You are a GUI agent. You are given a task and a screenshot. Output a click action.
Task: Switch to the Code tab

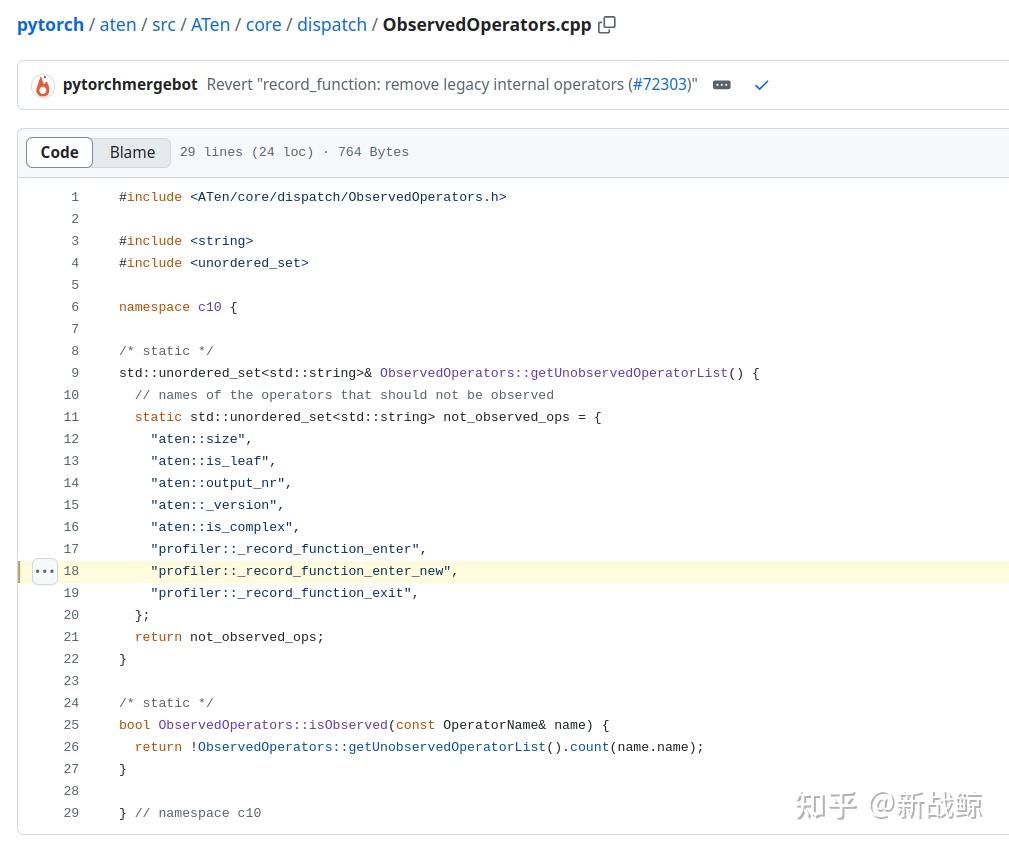point(59,152)
